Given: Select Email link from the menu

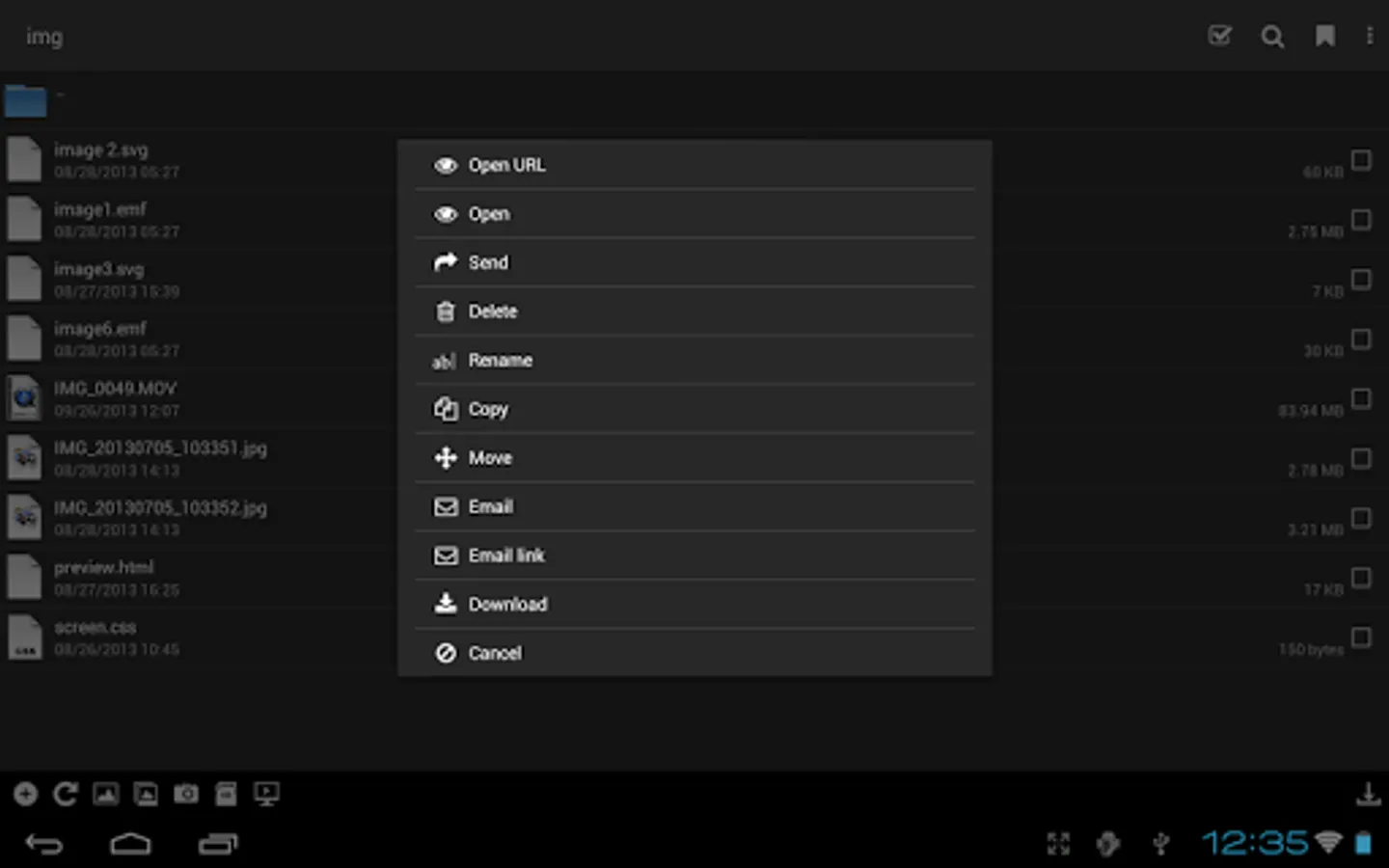Looking at the screenshot, I should (694, 556).
